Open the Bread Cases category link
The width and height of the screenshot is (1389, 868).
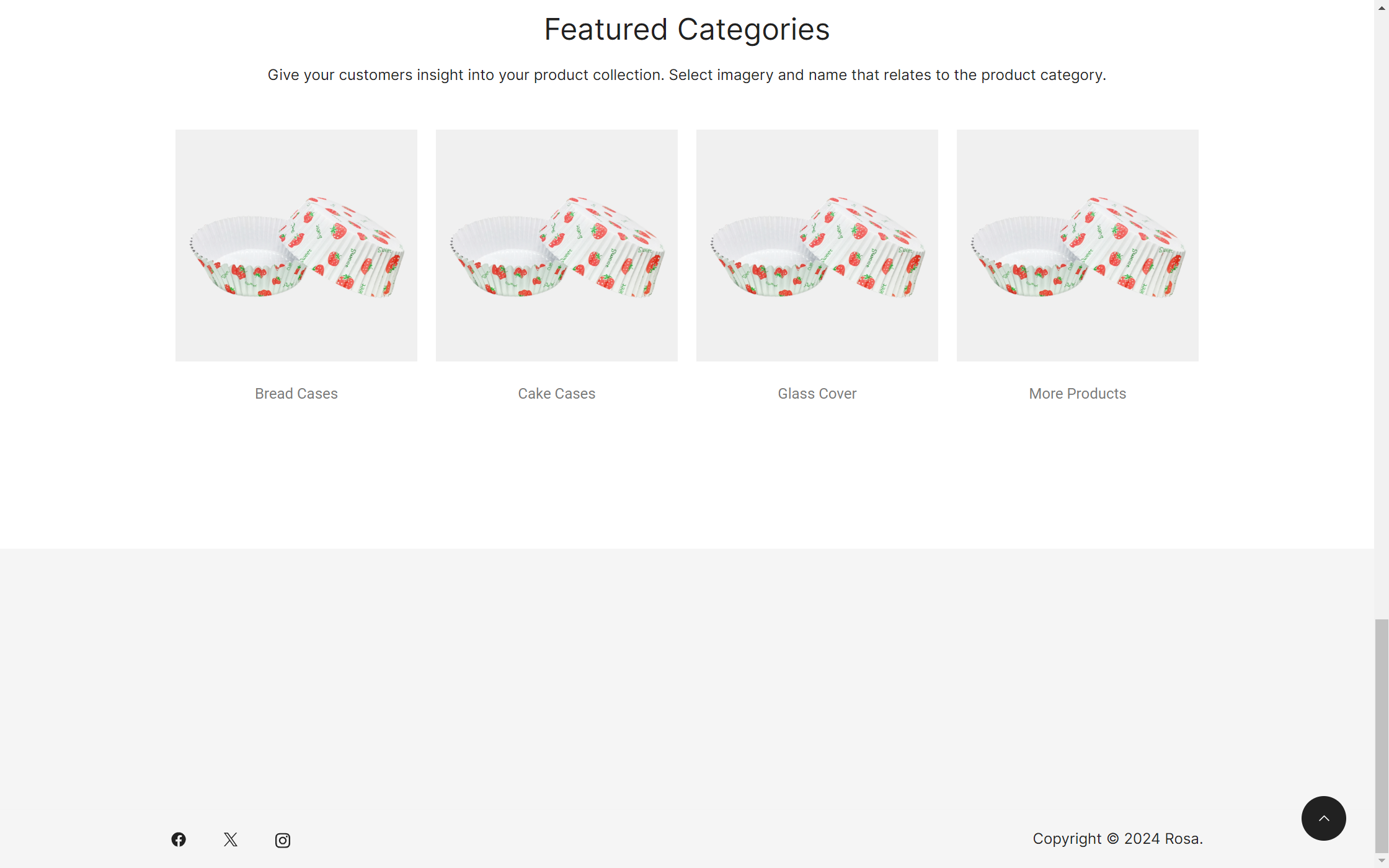click(296, 394)
